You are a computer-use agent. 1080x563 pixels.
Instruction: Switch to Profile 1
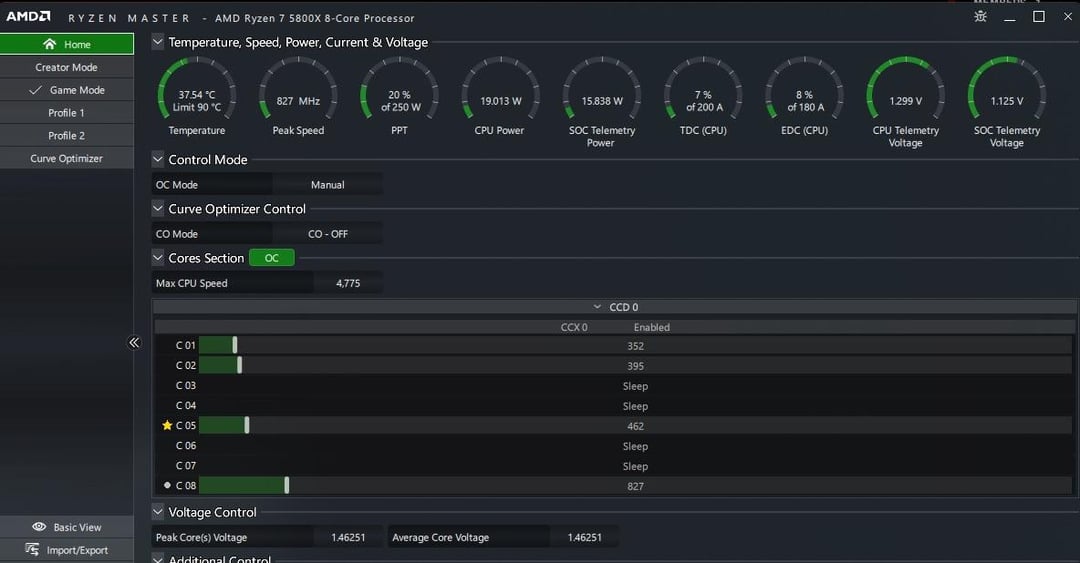pos(67,112)
